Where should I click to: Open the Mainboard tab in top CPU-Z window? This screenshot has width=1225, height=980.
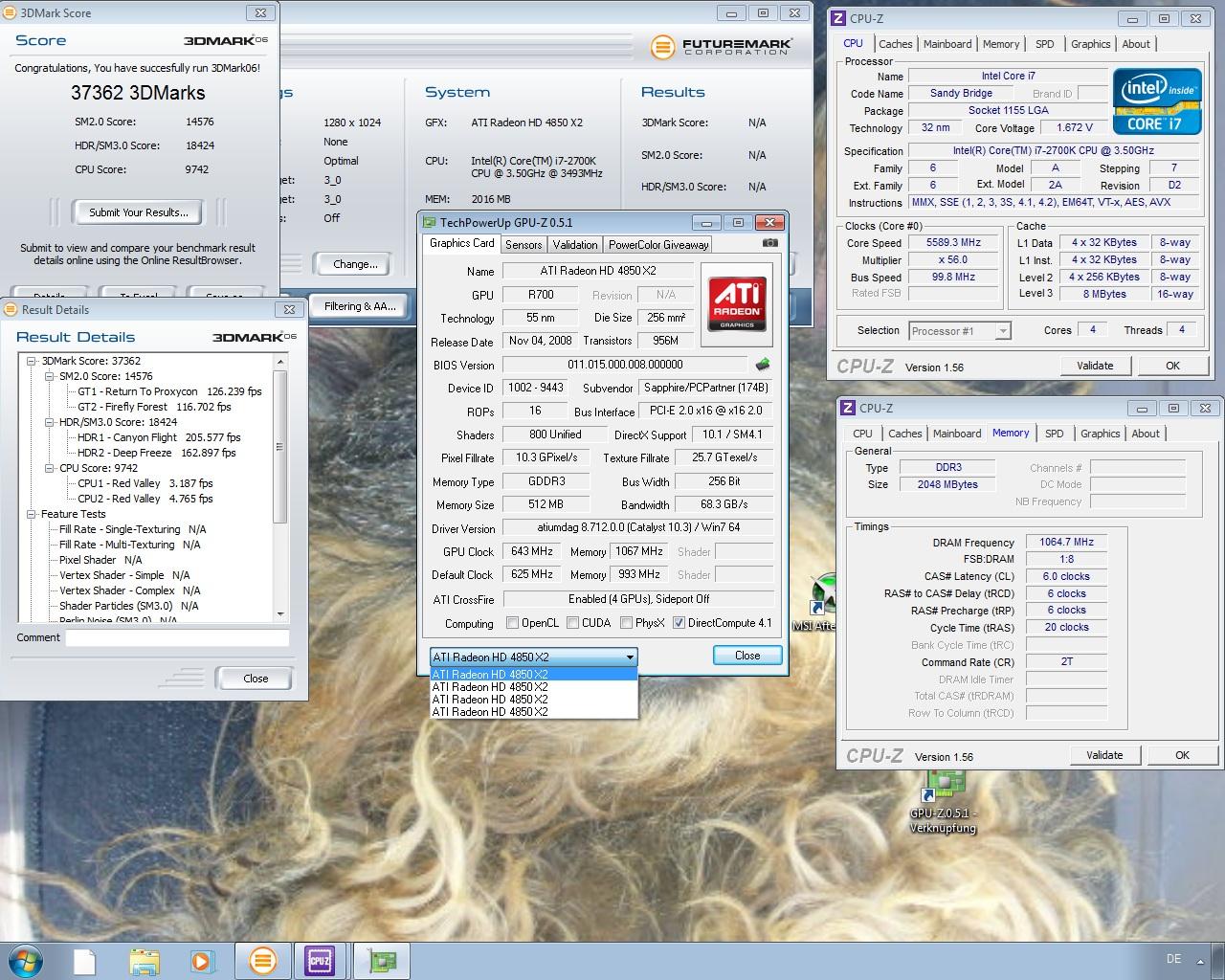[947, 44]
